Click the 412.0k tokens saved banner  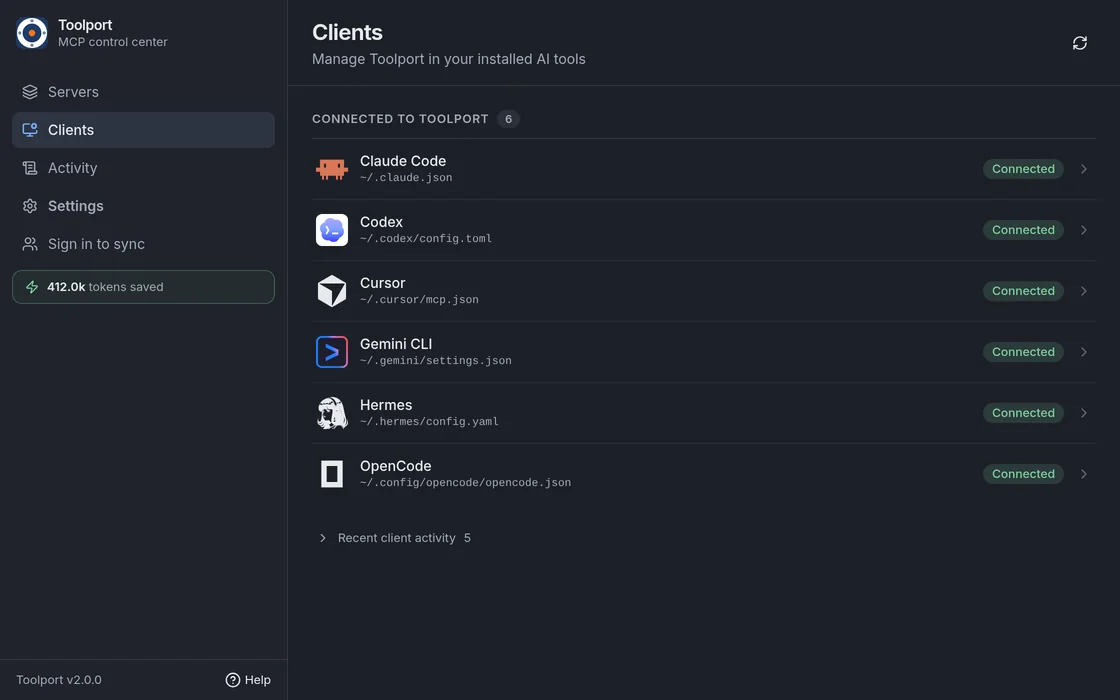(x=144, y=287)
